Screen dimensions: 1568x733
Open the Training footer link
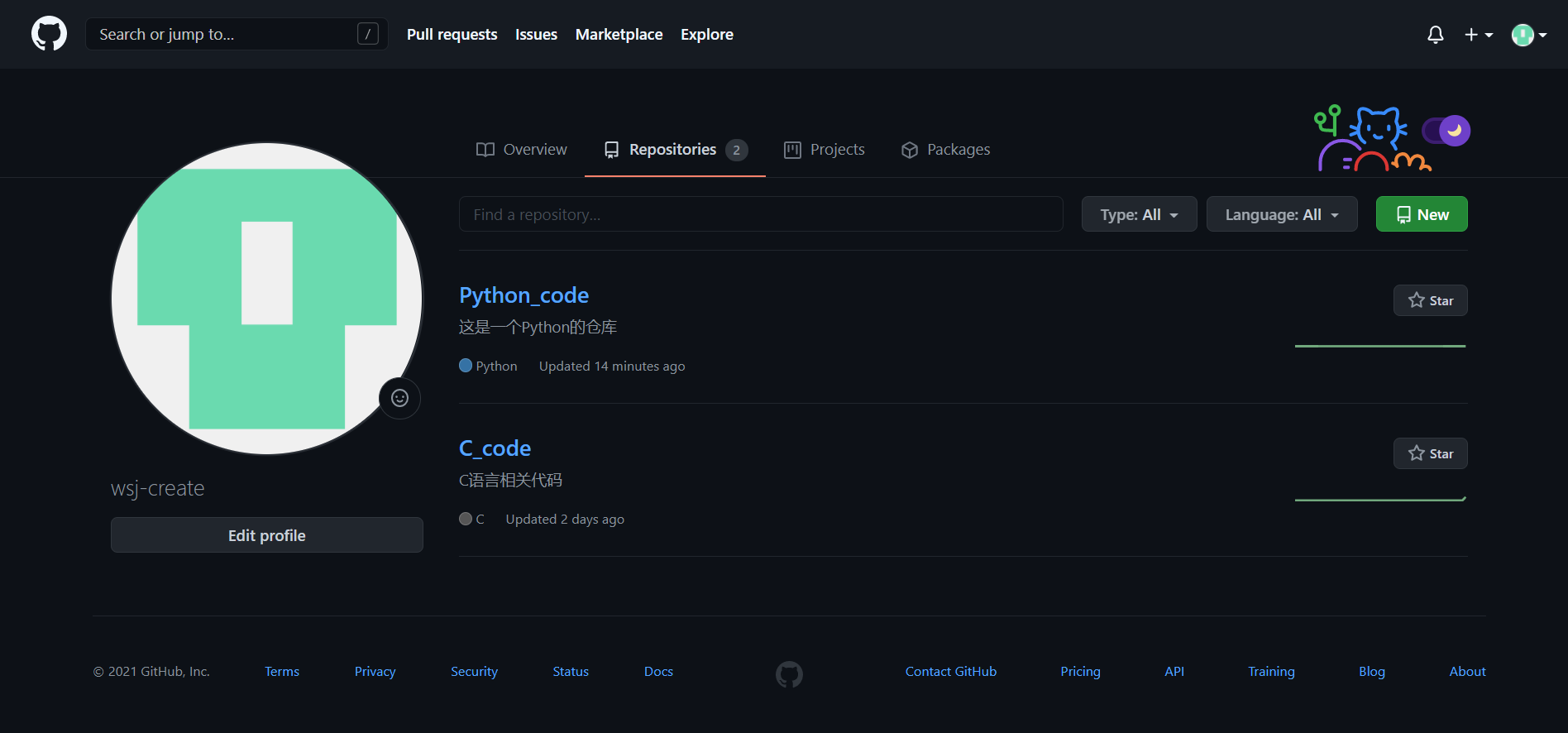[1271, 672]
